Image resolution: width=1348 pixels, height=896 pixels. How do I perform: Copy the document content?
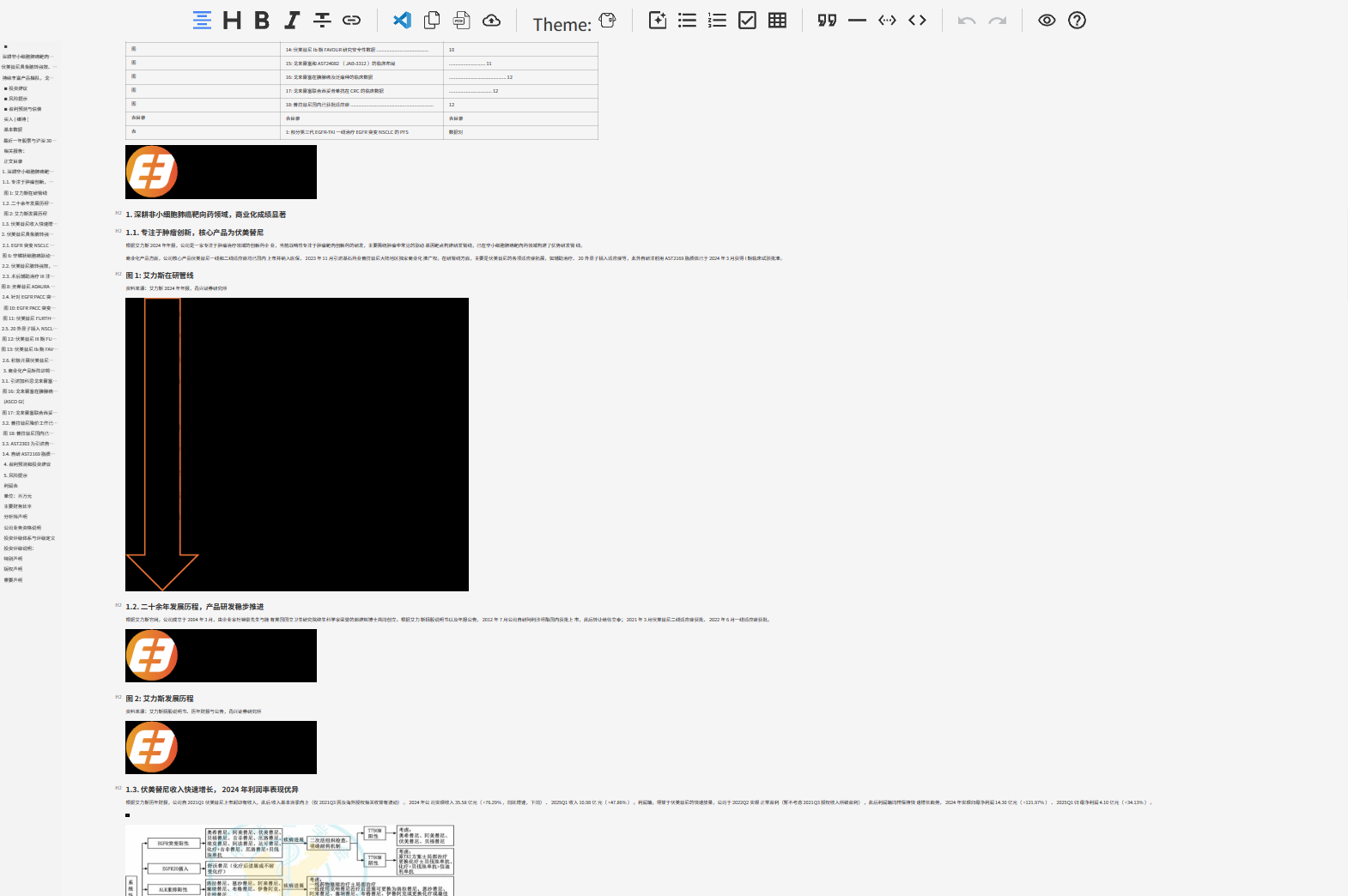[x=432, y=21]
